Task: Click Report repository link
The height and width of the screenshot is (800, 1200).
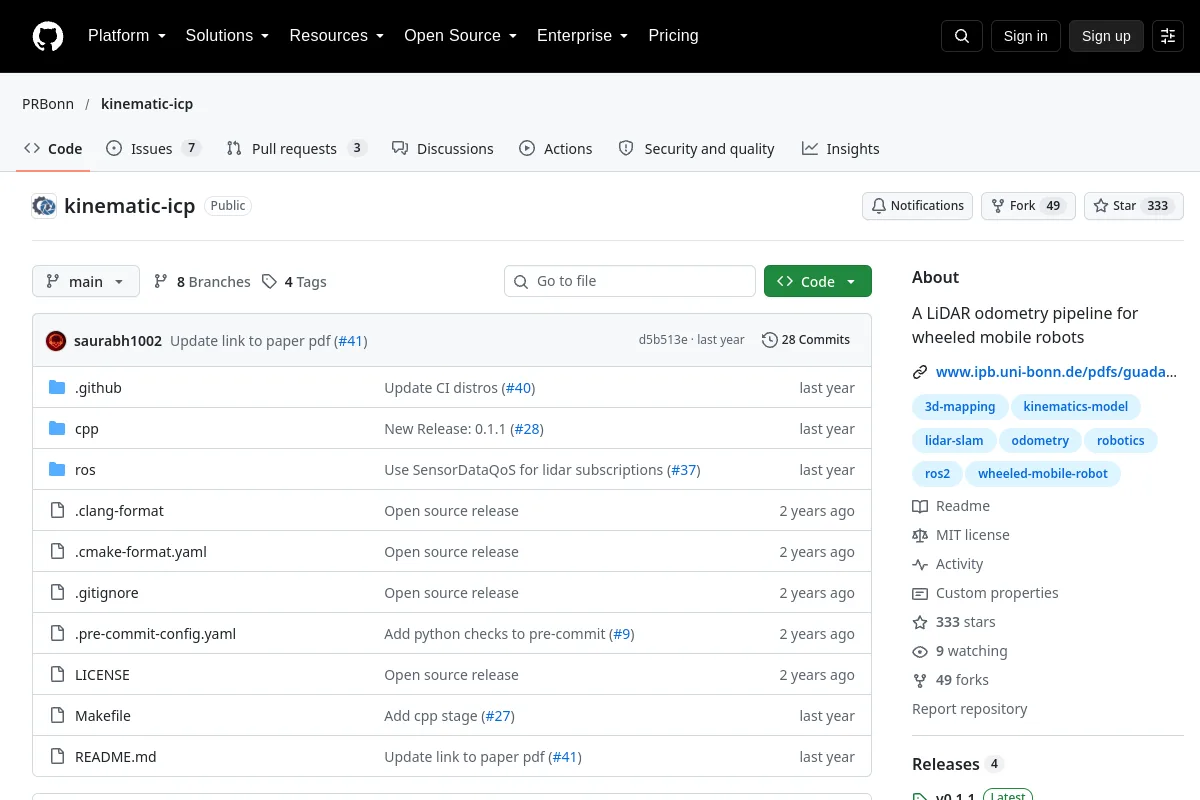Action: (970, 709)
